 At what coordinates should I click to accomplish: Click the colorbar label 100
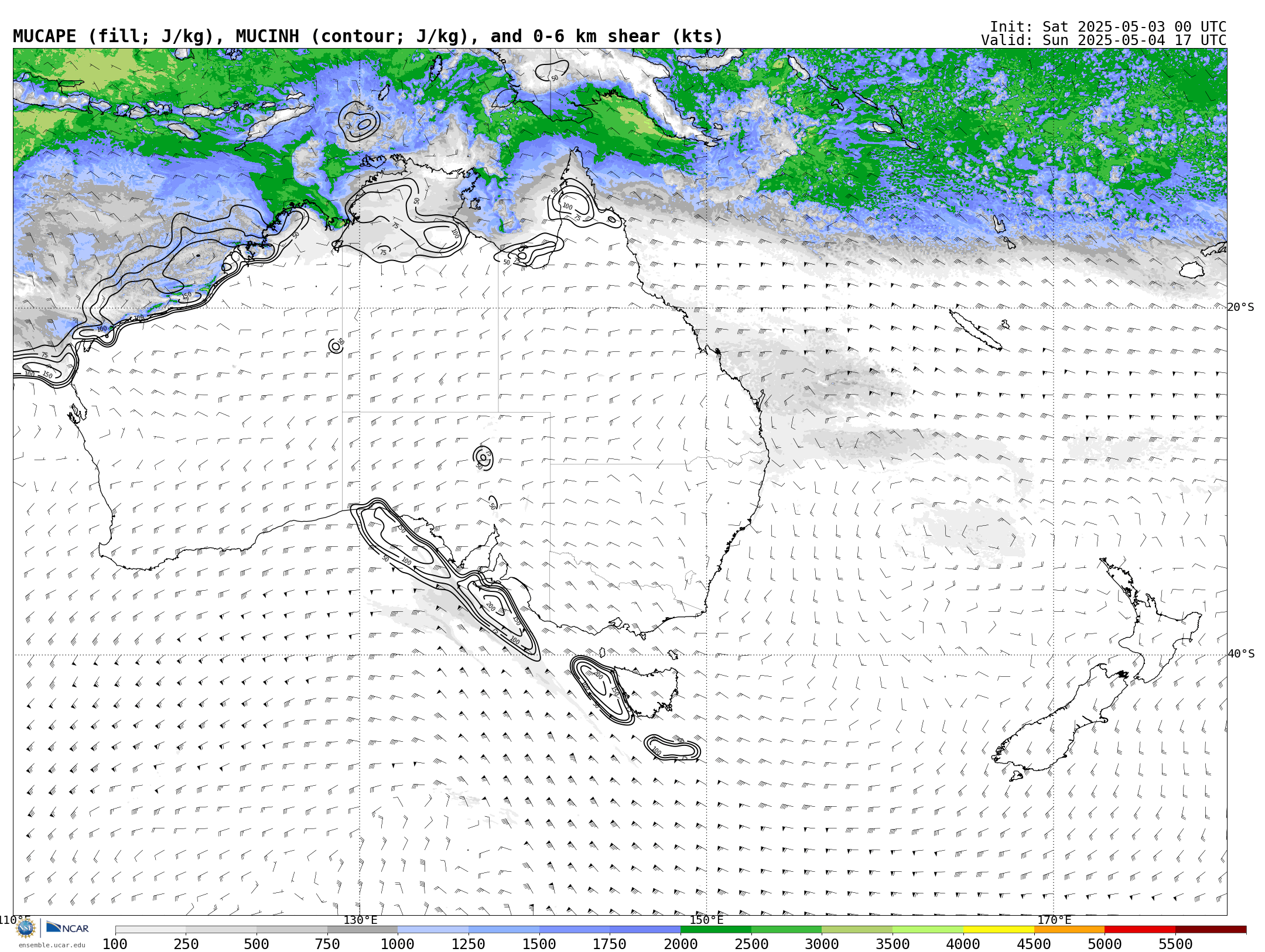[x=115, y=944]
